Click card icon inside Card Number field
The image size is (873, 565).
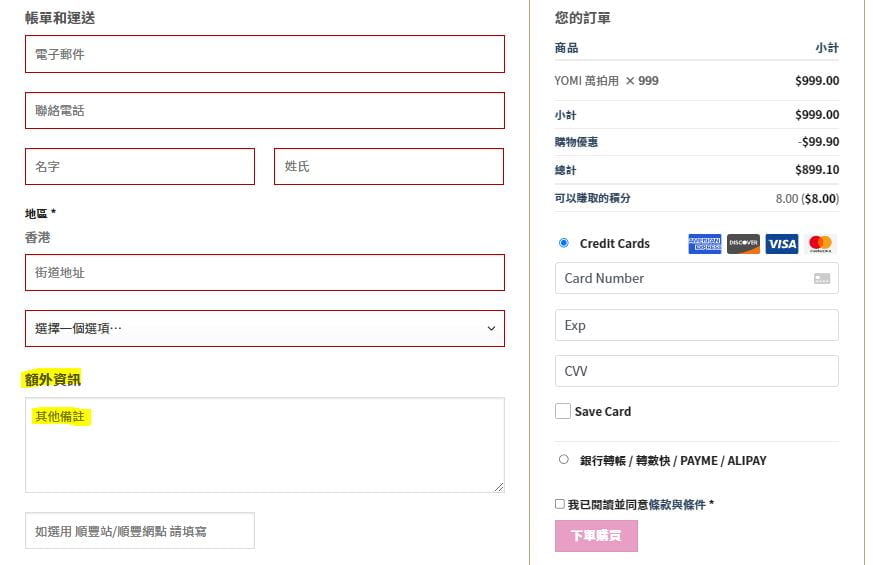point(822,278)
